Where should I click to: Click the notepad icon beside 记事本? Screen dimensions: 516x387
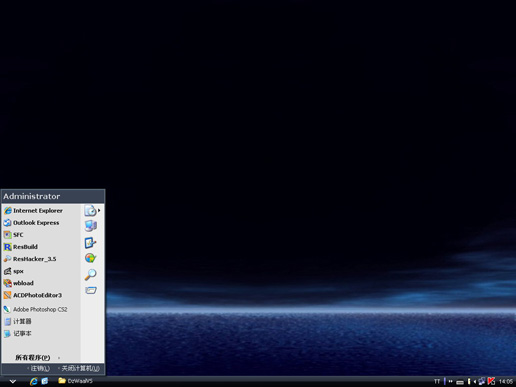pyautogui.click(x=7, y=334)
